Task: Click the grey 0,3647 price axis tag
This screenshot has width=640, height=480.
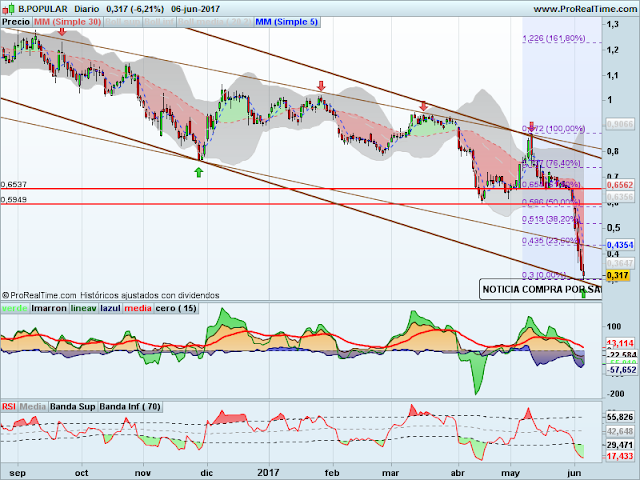Action: [620, 263]
